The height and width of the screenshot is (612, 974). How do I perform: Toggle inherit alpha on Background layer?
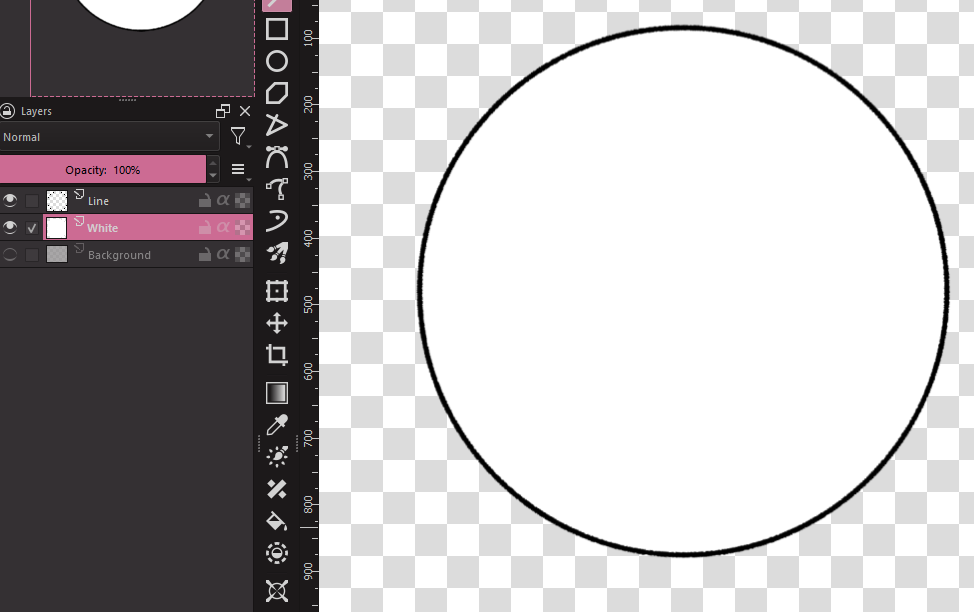click(223, 253)
